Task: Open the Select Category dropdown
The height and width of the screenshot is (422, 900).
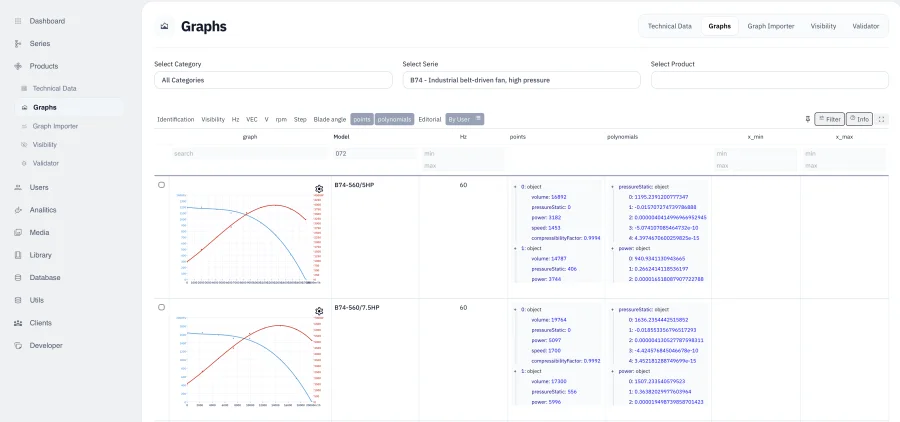Action: [273, 80]
